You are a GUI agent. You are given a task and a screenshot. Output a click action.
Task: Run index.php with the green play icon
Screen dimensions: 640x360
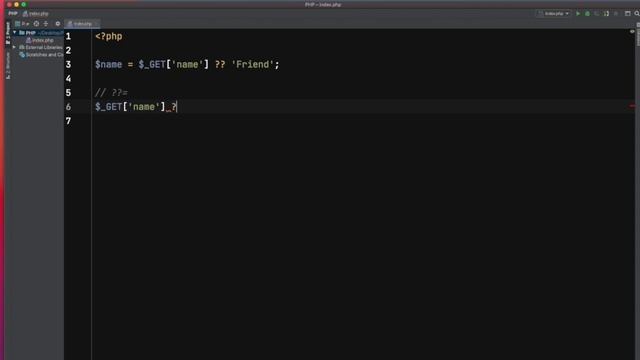(x=578, y=13)
